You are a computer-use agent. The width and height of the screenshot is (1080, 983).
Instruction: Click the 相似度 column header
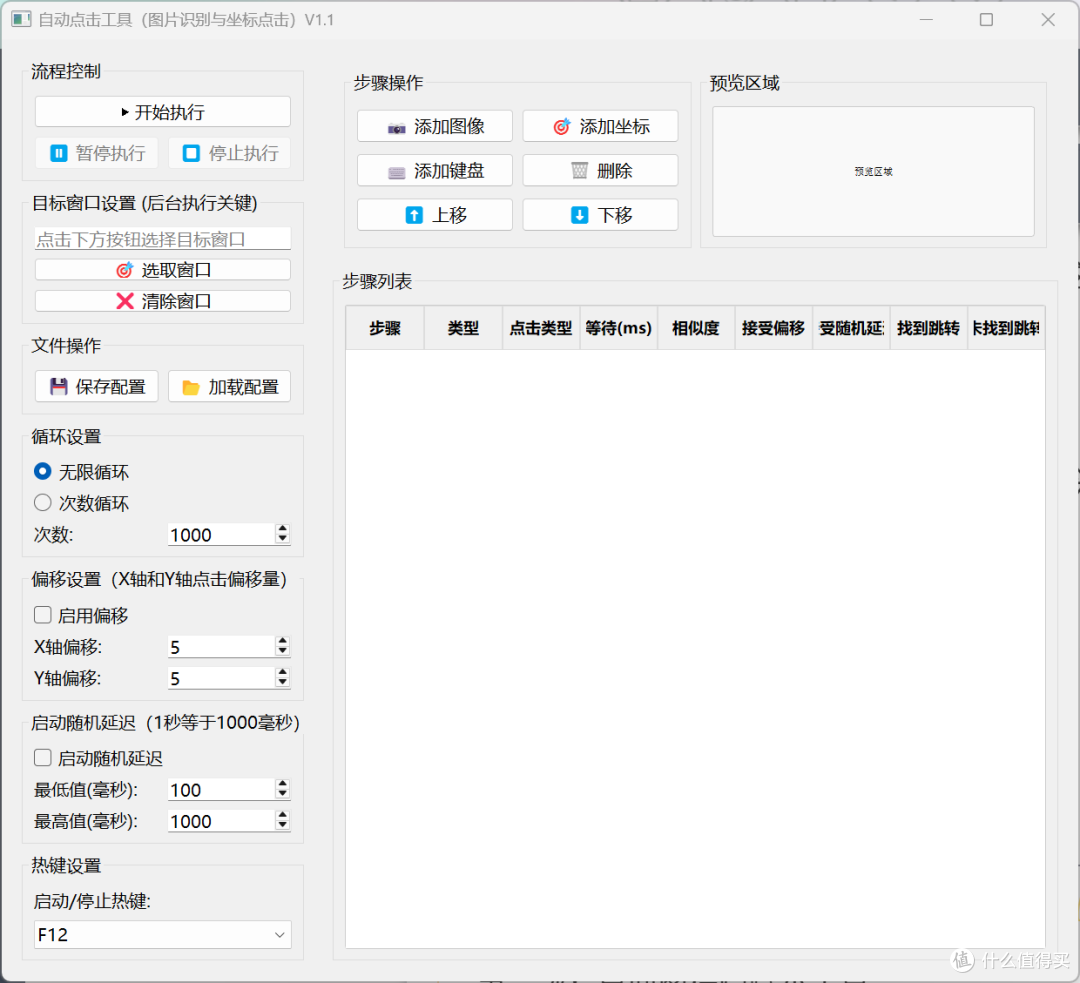[696, 328]
